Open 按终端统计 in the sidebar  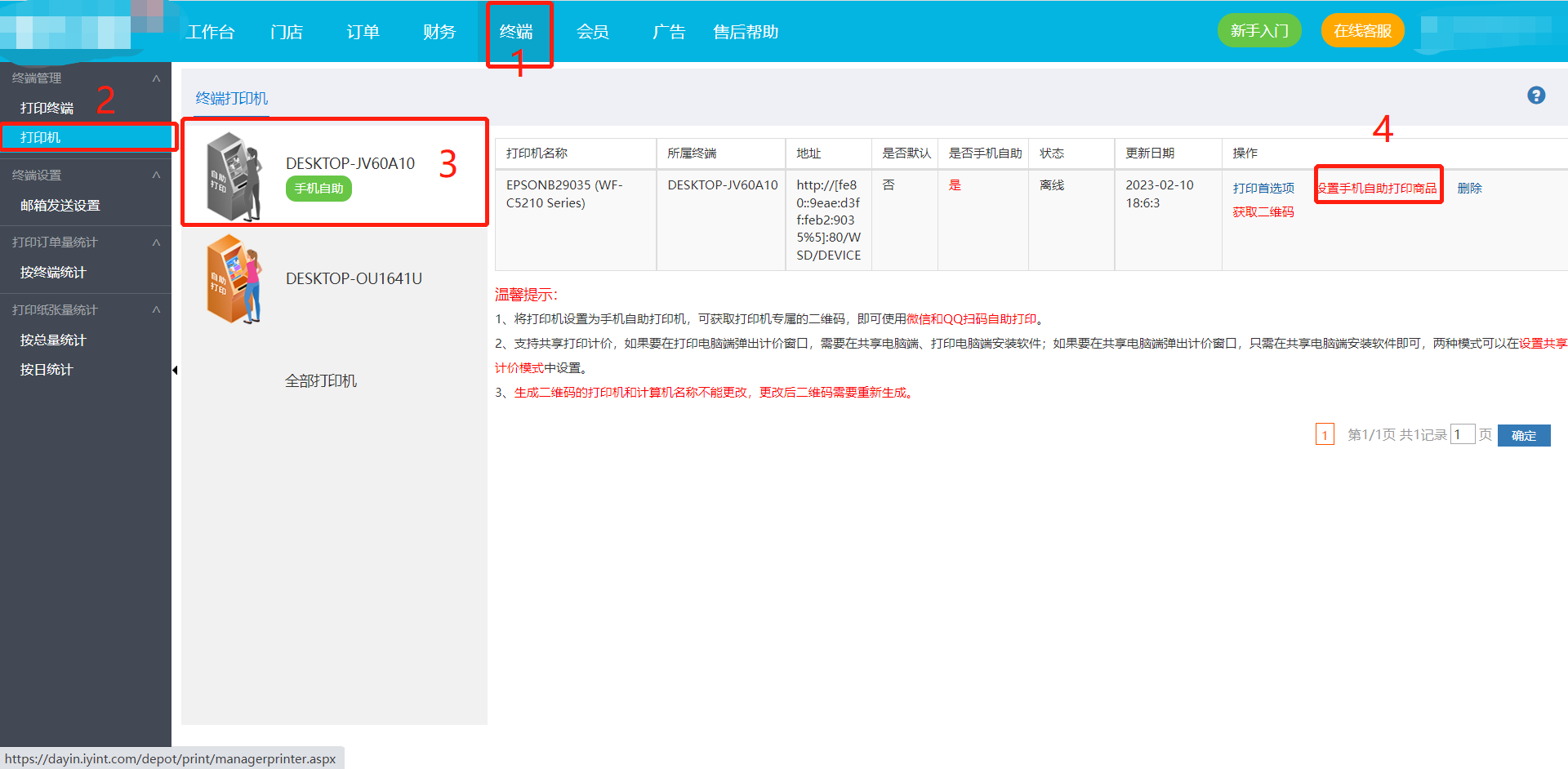point(53,273)
